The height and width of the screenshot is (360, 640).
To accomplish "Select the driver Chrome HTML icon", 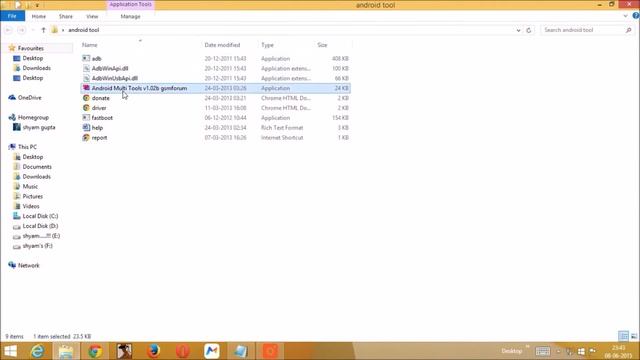I will (x=86, y=108).
